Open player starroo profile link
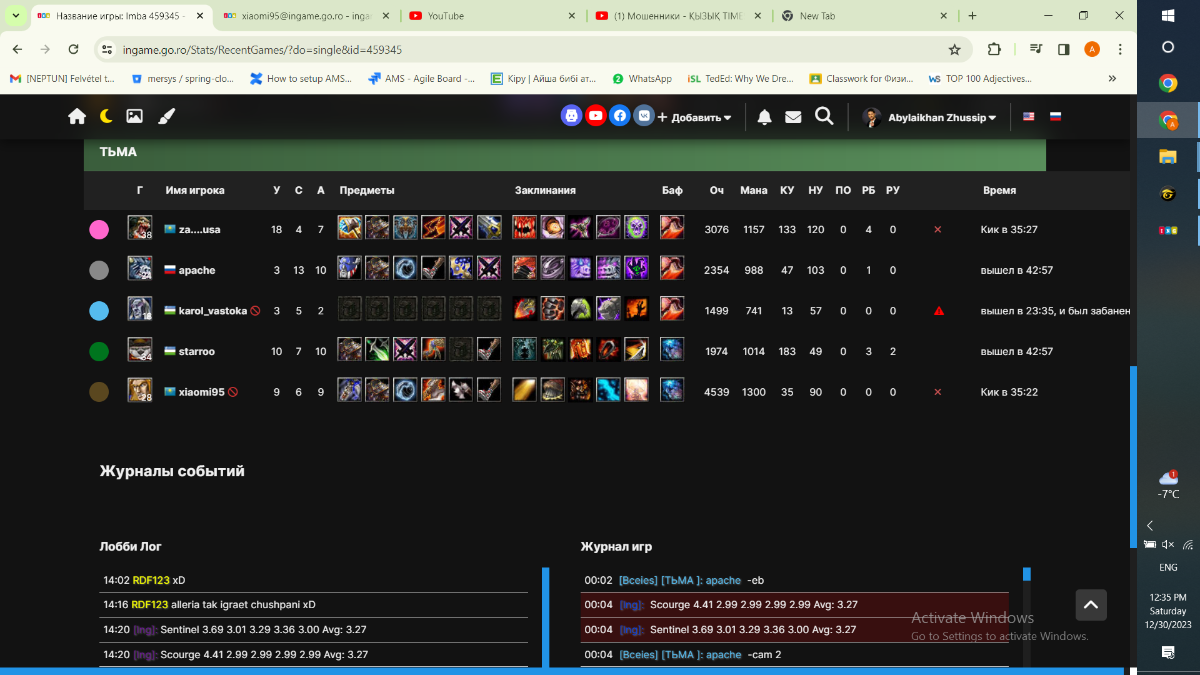Screen dimensions: 1200x675 (196, 351)
